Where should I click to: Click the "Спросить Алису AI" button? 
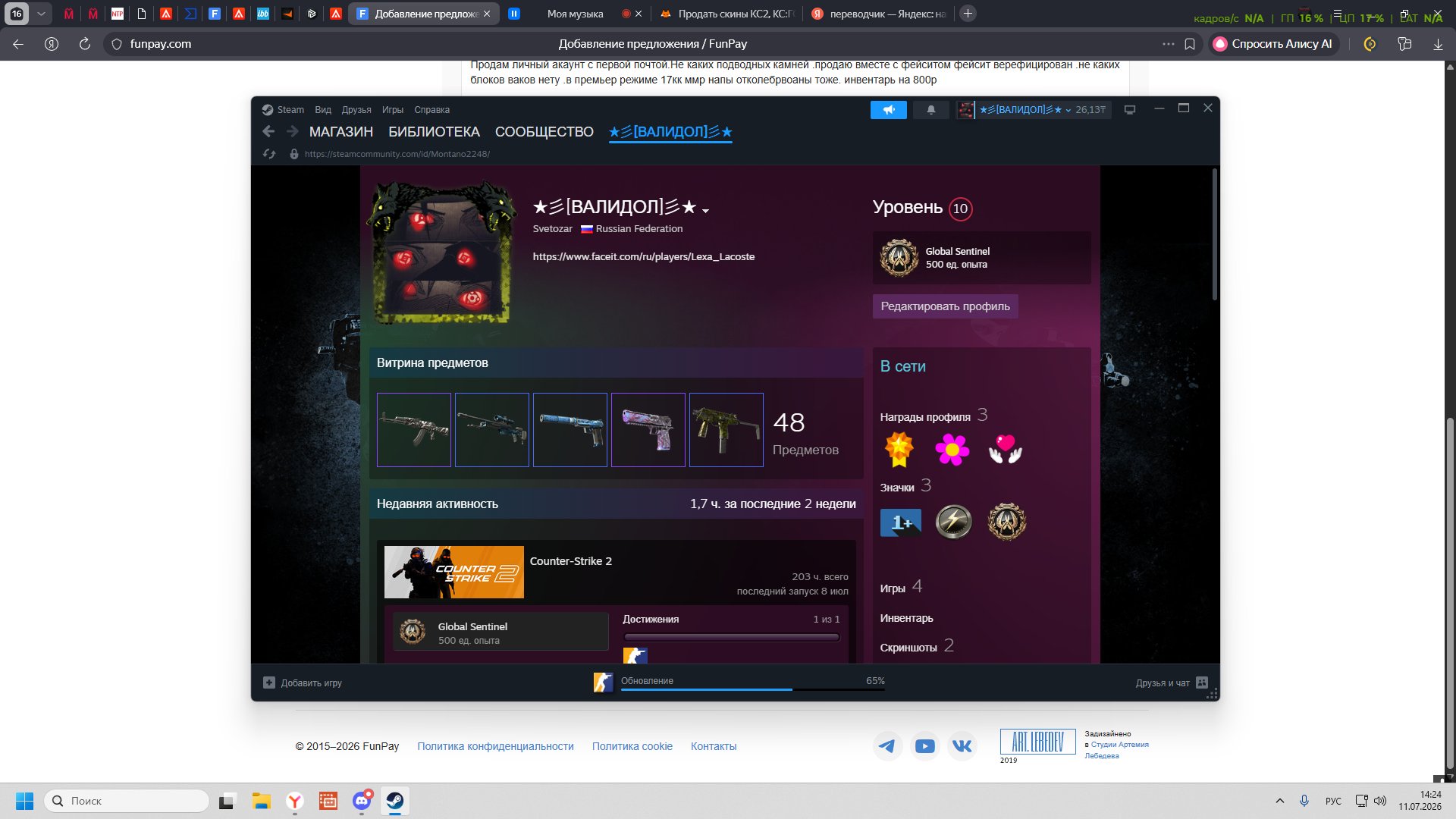(1272, 44)
